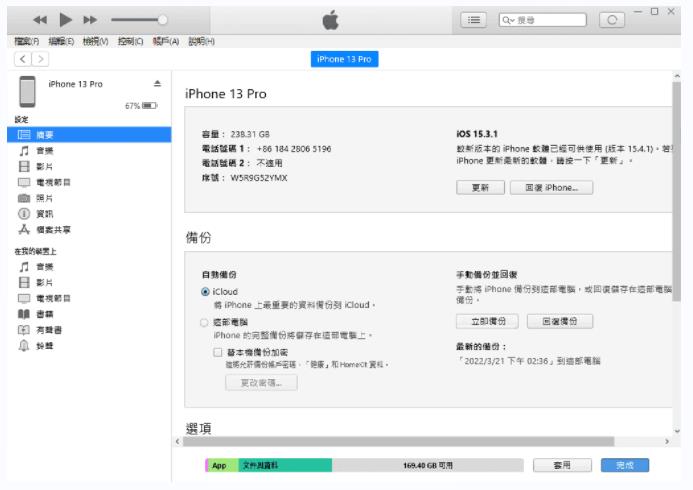The height and width of the screenshot is (490, 693).
Task: Enable the 替本機備份加密 checkbox
Action: pos(217,352)
